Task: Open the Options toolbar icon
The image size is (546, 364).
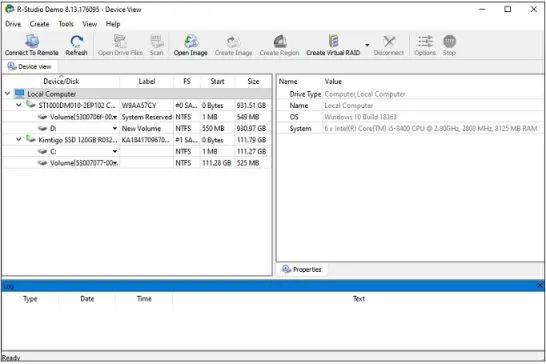Action: 425,41
